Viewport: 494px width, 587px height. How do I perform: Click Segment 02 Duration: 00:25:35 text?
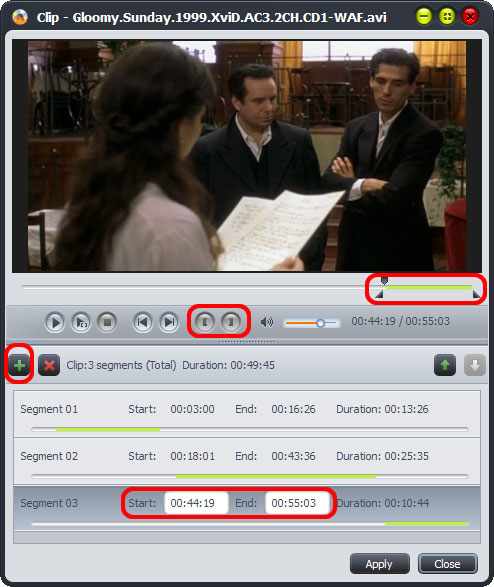(x=382, y=456)
